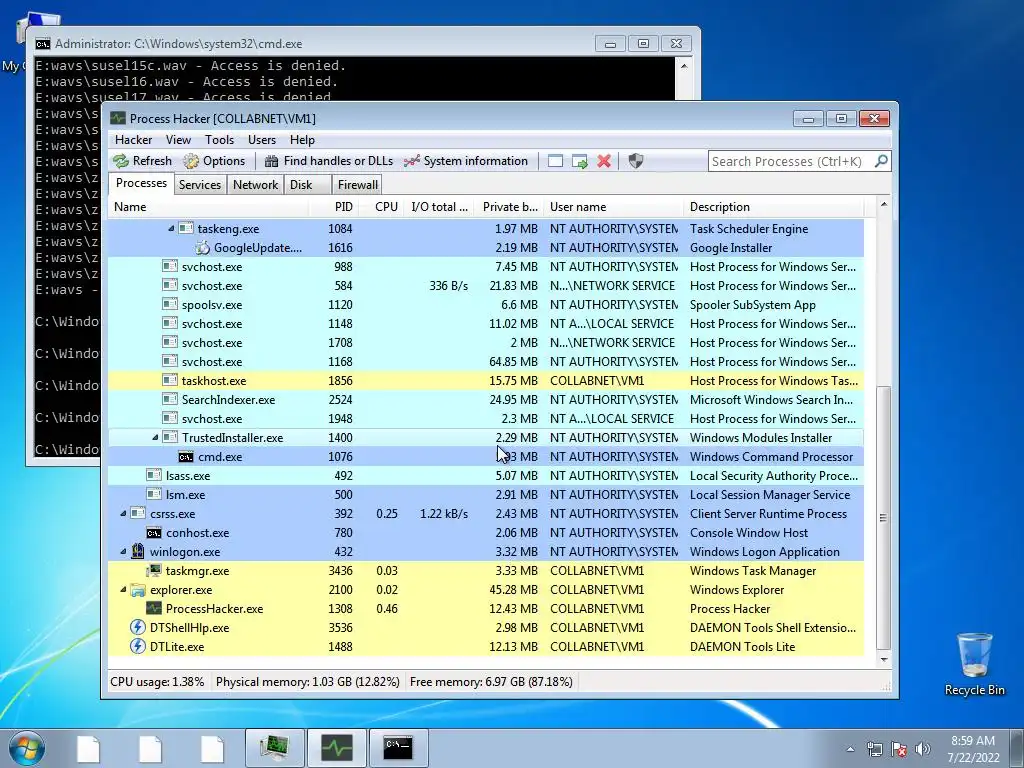Click the find window and thread icon

(x=579, y=161)
